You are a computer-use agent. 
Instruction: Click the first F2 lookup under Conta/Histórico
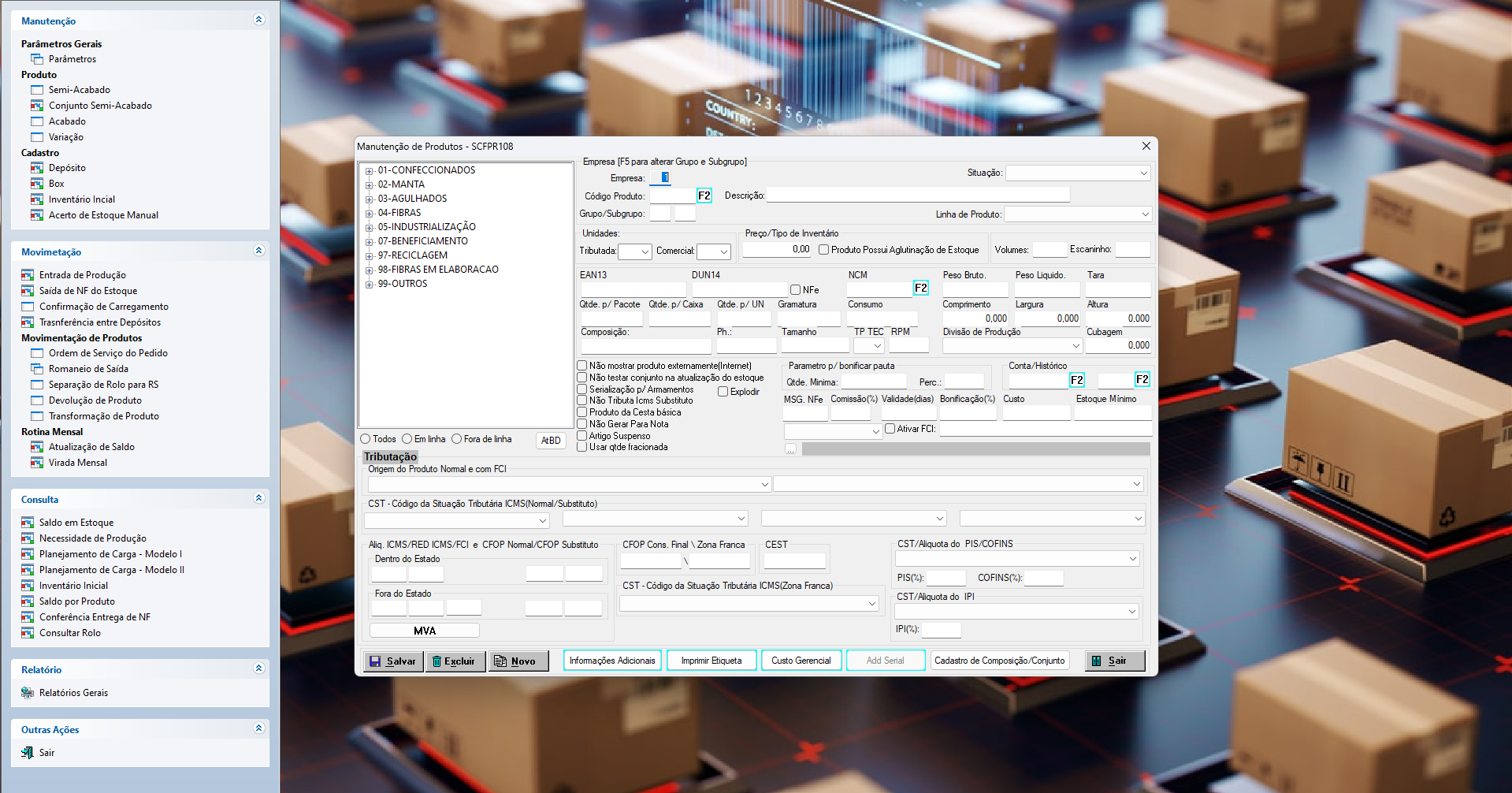point(1077,380)
